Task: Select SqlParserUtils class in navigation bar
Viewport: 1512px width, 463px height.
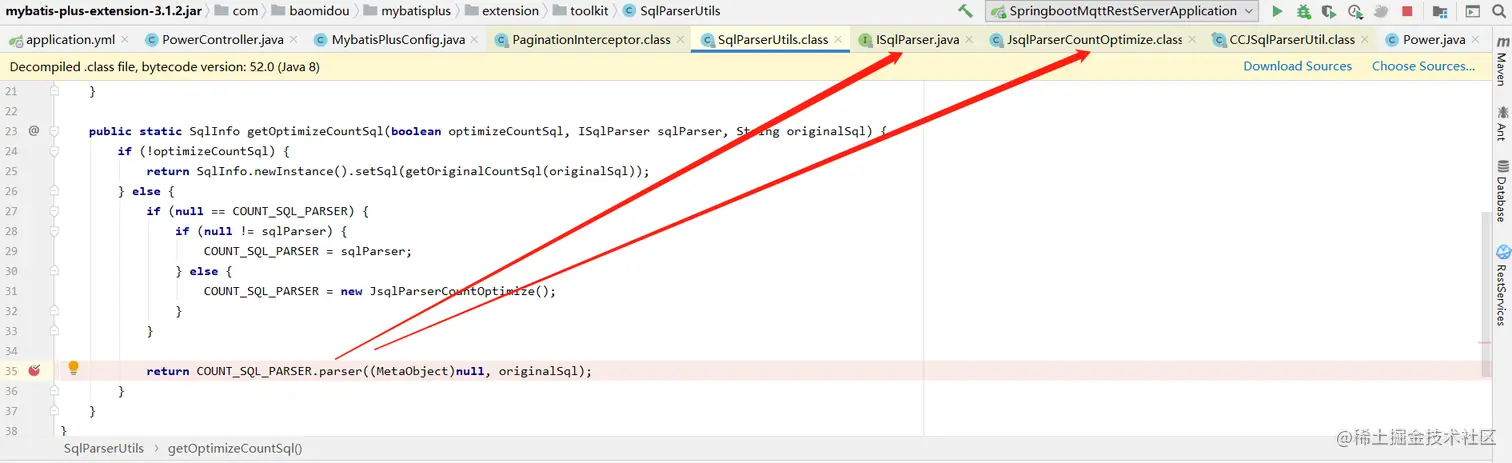Action: point(671,11)
